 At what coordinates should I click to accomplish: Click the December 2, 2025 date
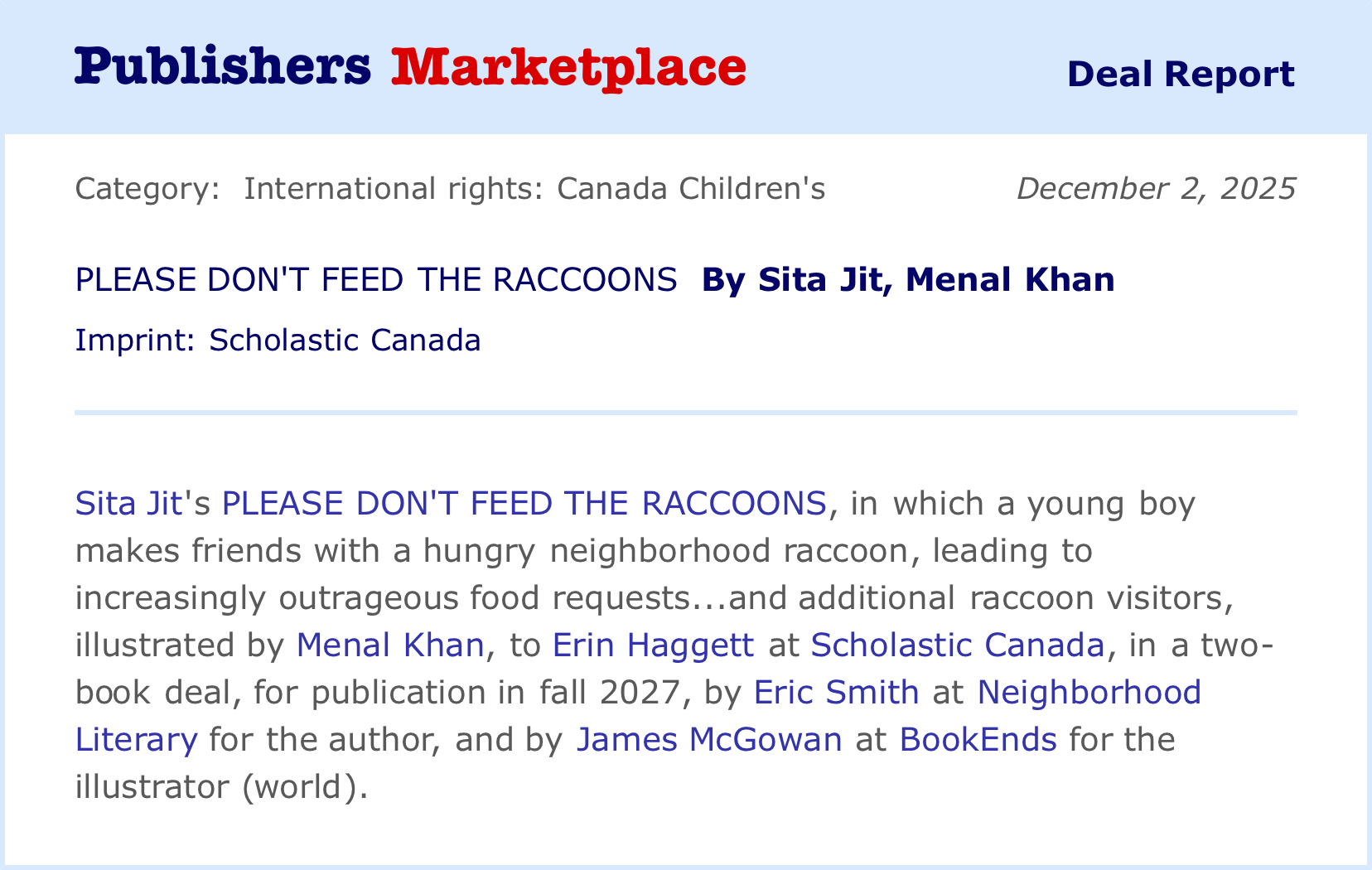click(x=1156, y=189)
